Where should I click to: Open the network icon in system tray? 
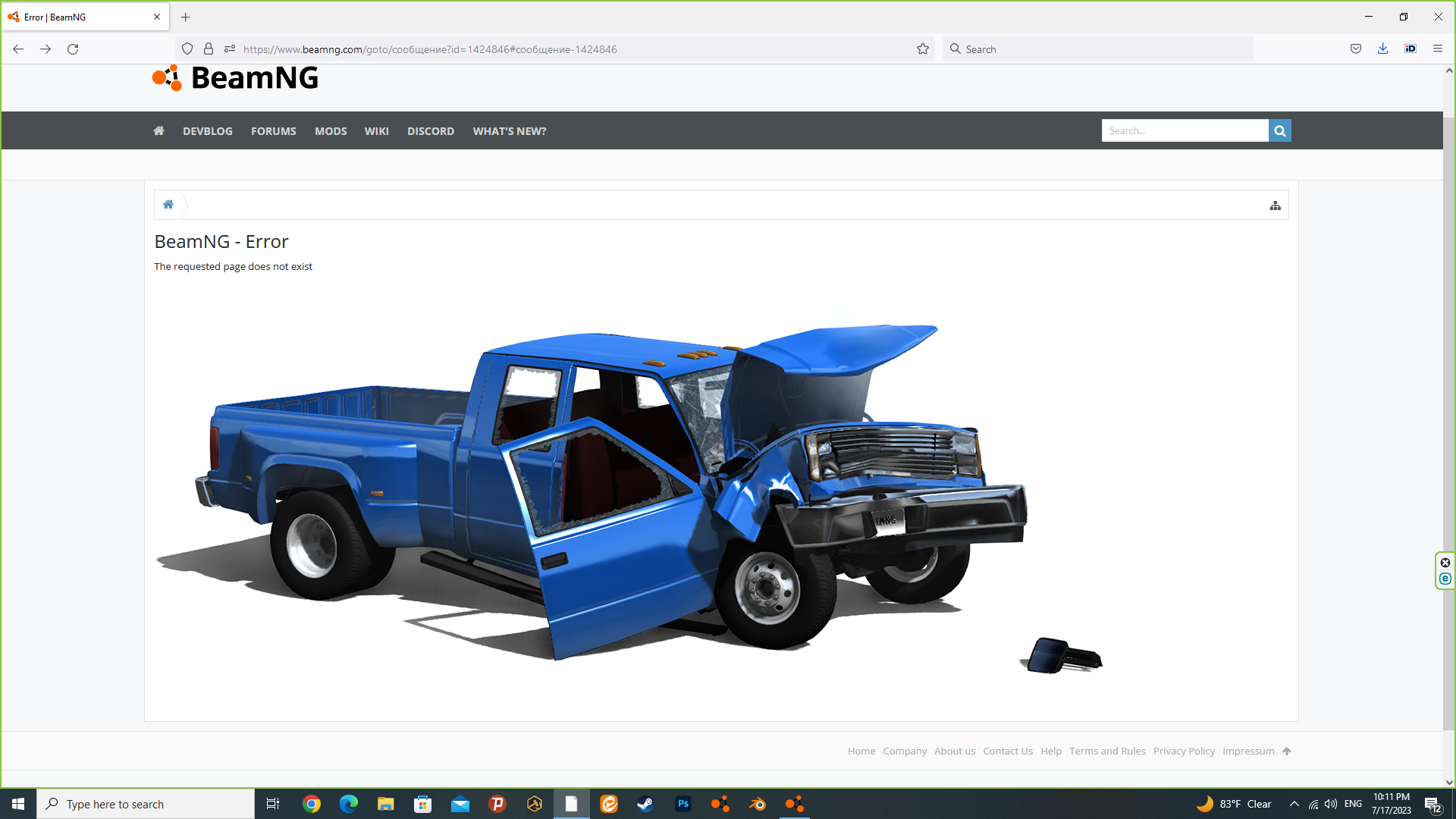coord(1313,804)
